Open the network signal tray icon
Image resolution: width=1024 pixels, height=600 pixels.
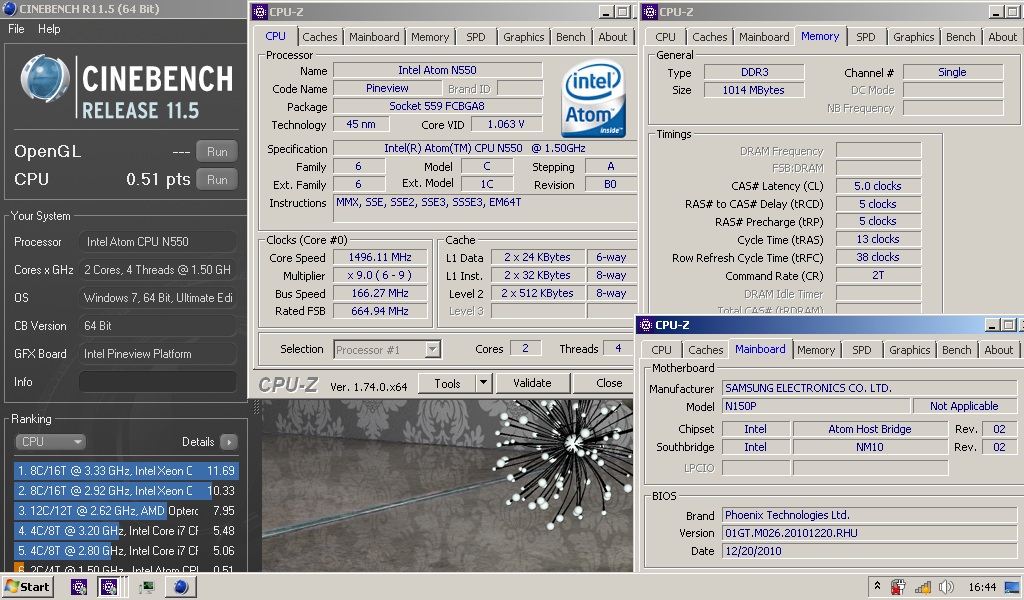click(x=923, y=587)
